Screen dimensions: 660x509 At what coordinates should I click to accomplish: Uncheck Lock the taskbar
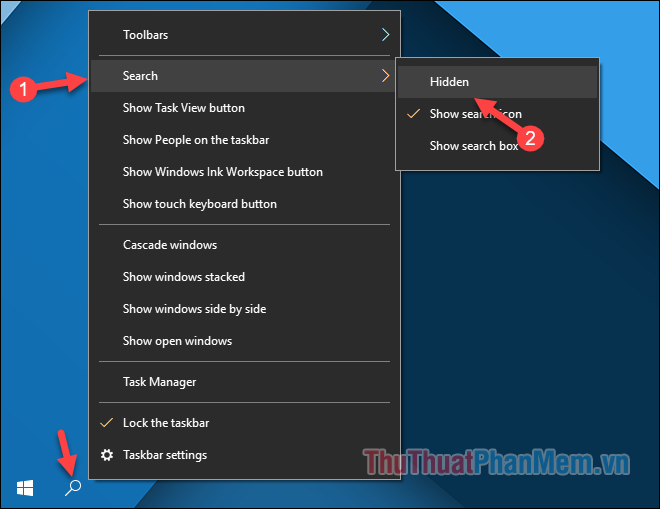tap(245, 423)
